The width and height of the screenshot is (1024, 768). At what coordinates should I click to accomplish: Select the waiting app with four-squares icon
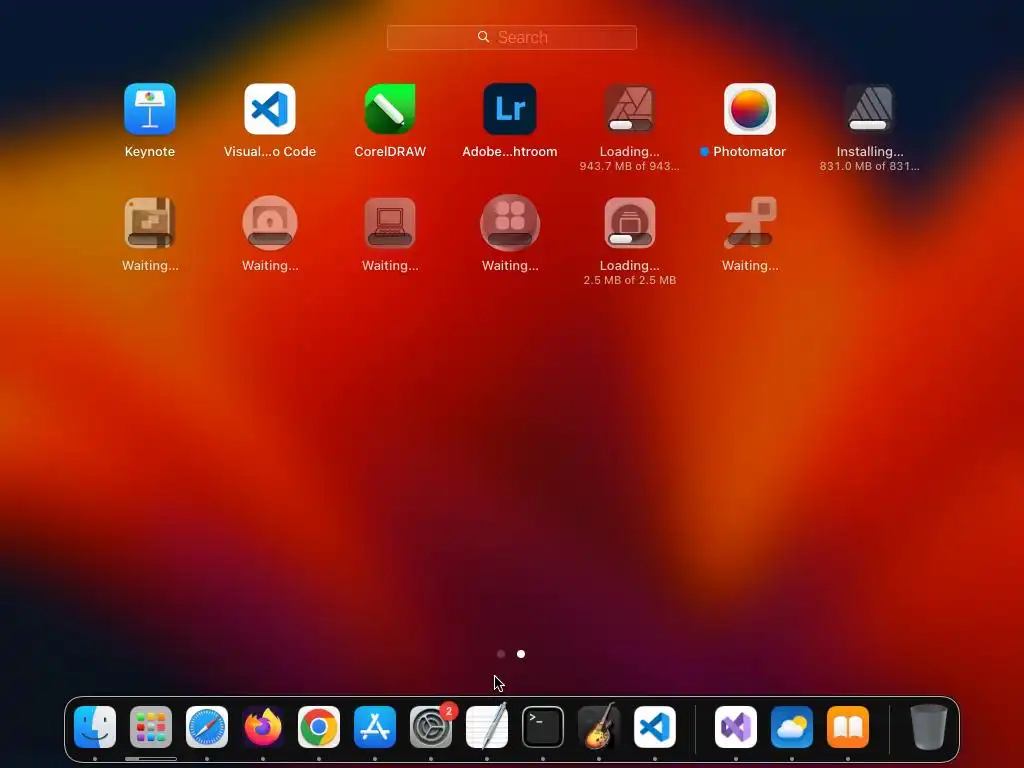(510, 223)
